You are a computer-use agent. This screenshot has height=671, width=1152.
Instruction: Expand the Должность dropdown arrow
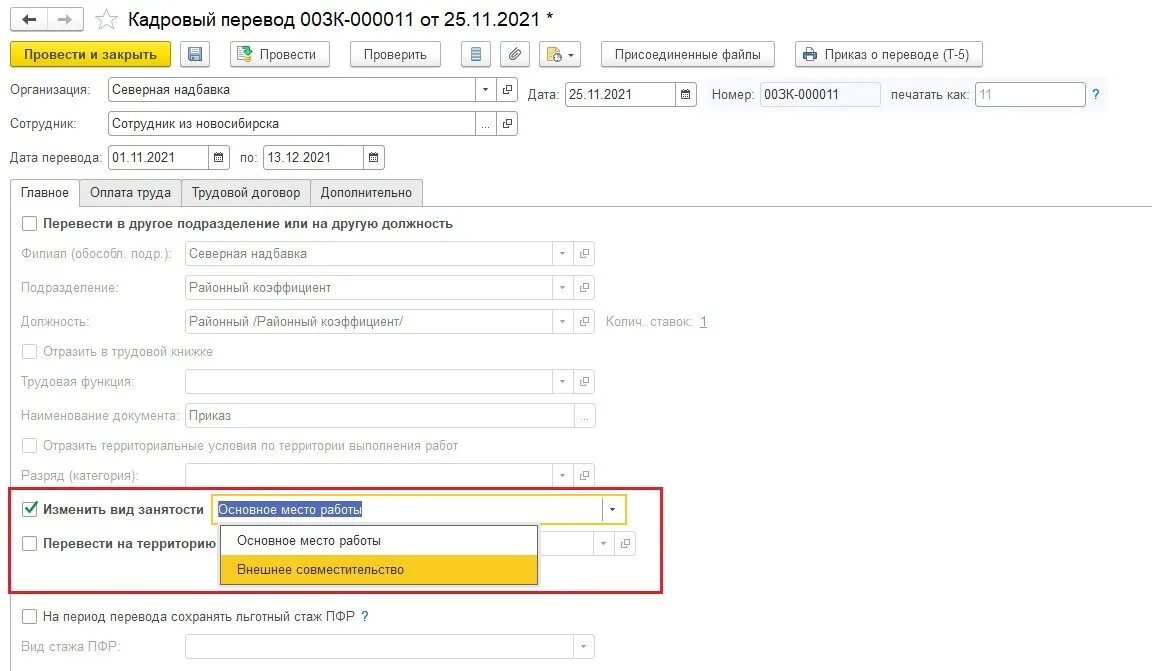[562, 321]
